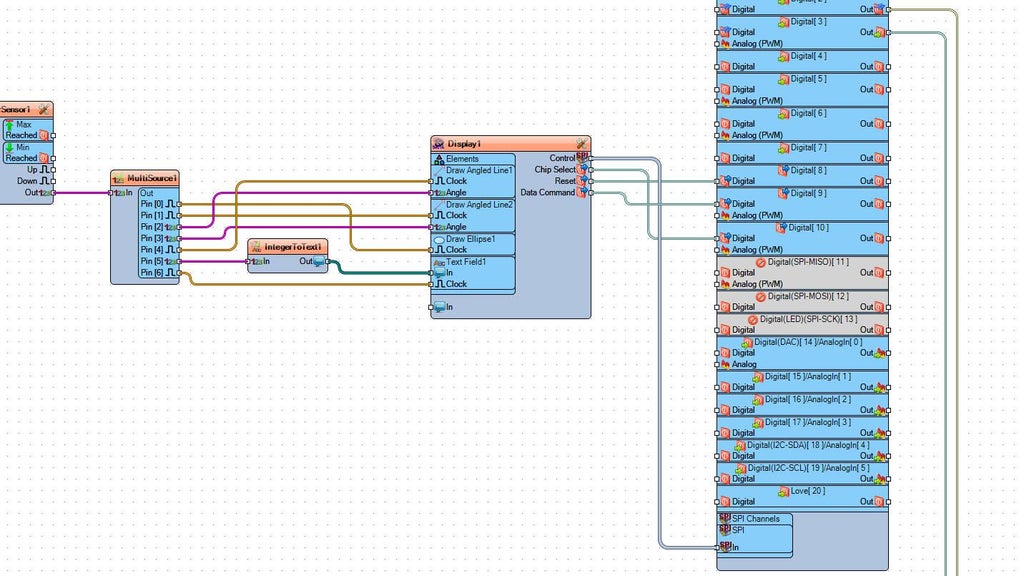Image resolution: width=1024 pixels, height=576 pixels.
Task: Select MultiSource1 Pin [0] output
Action: [179, 204]
